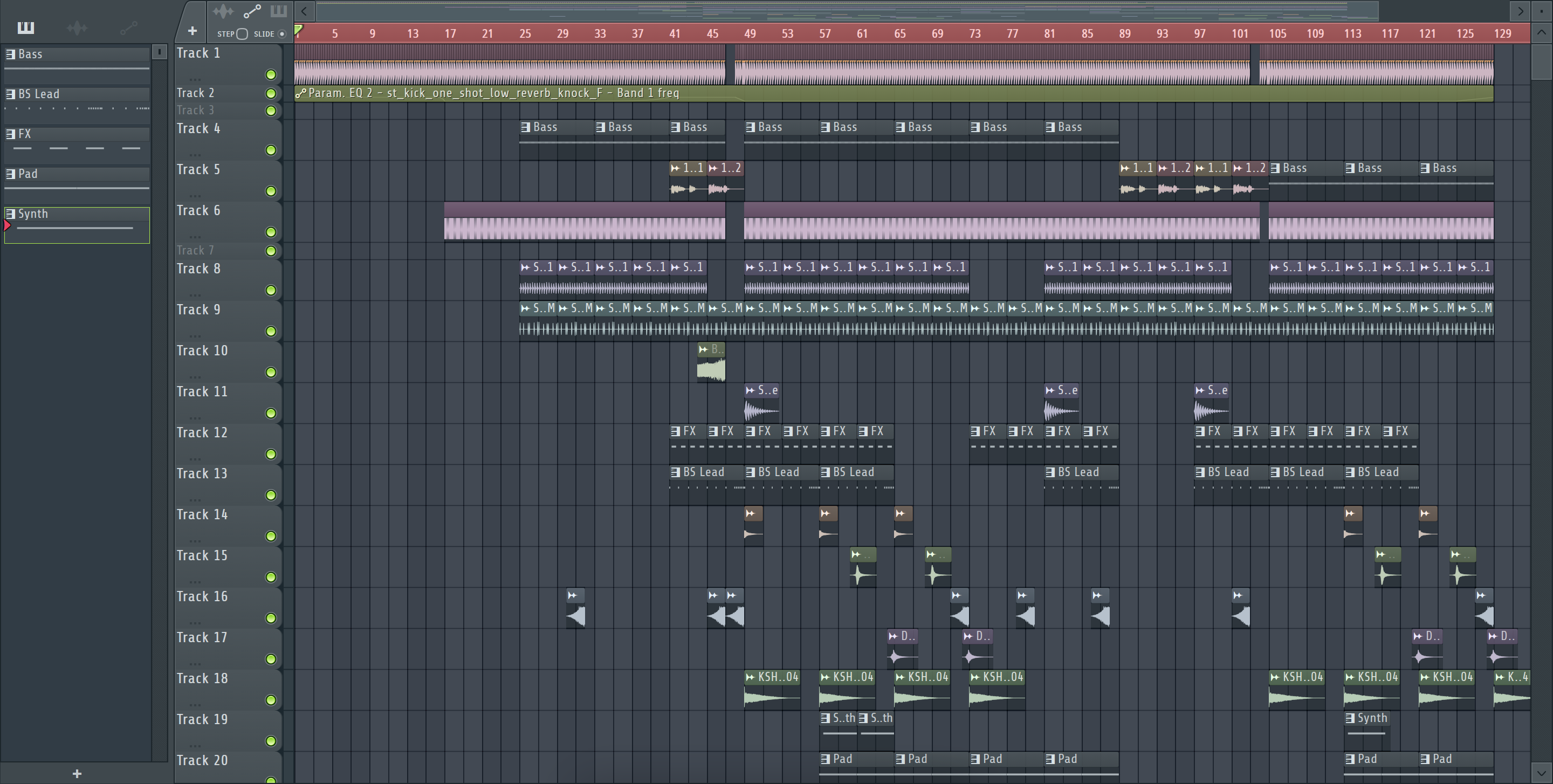
Task: Select the B.. audio clip on Track 10
Action: pyautogui.click(x=711, y=362)
